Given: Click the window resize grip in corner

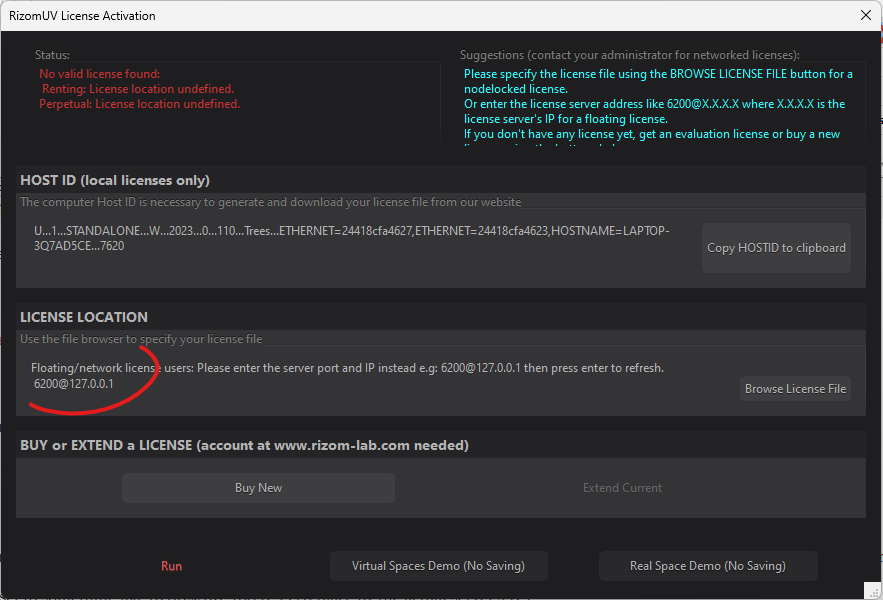Looking at the screenshot, I should tap(872, 590).
